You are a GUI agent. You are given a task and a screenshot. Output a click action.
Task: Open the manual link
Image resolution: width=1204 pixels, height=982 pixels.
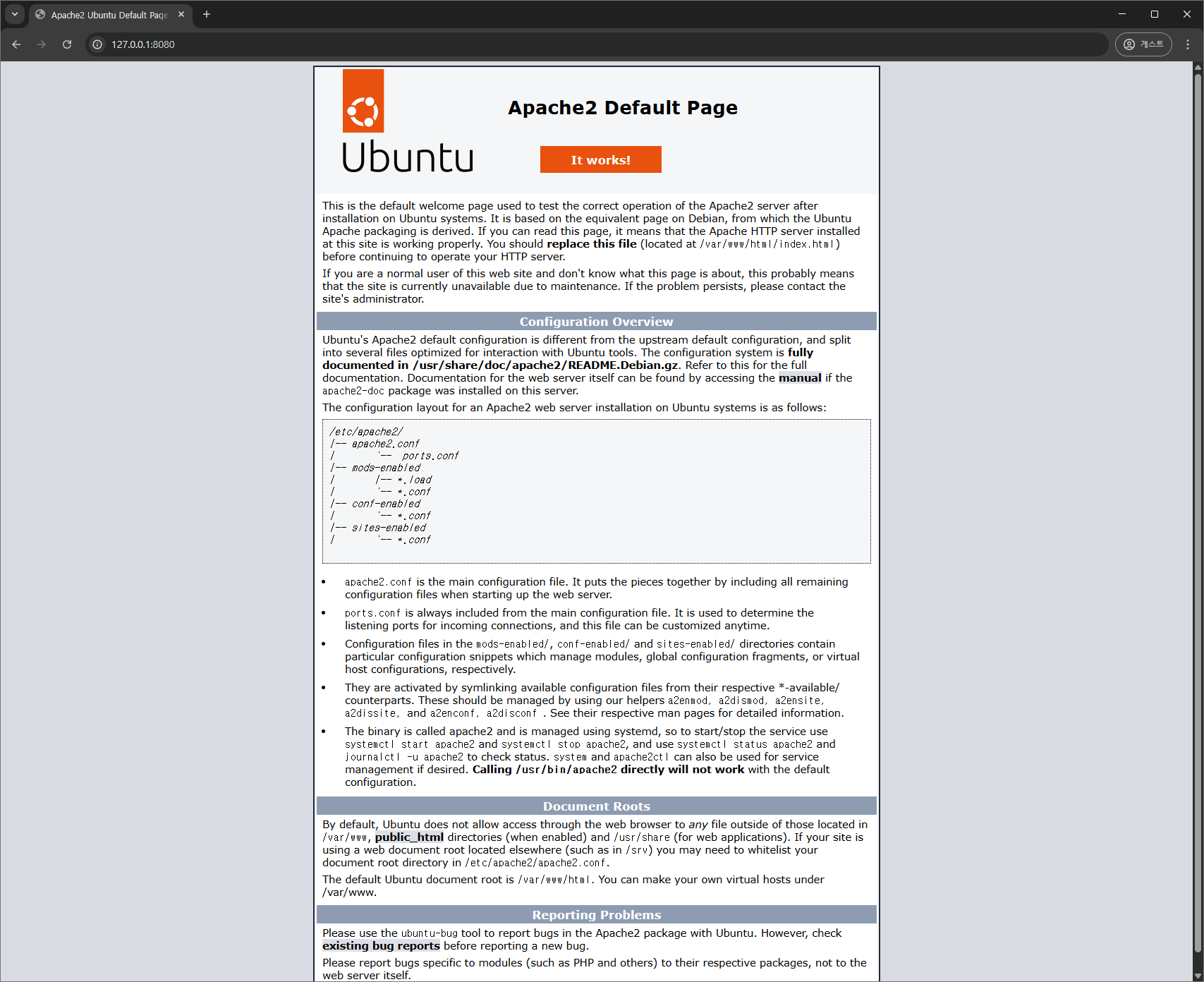800,378
